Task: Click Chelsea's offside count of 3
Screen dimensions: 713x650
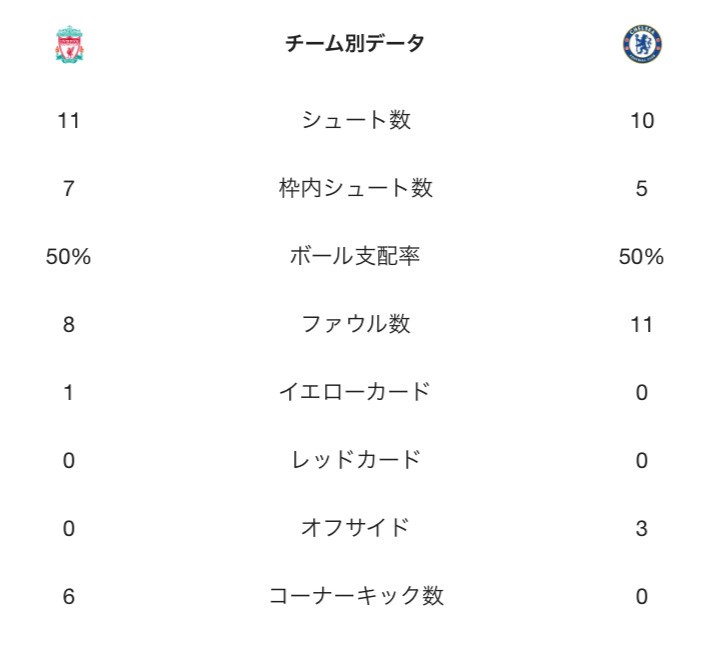Action: [x=642, y=529]
